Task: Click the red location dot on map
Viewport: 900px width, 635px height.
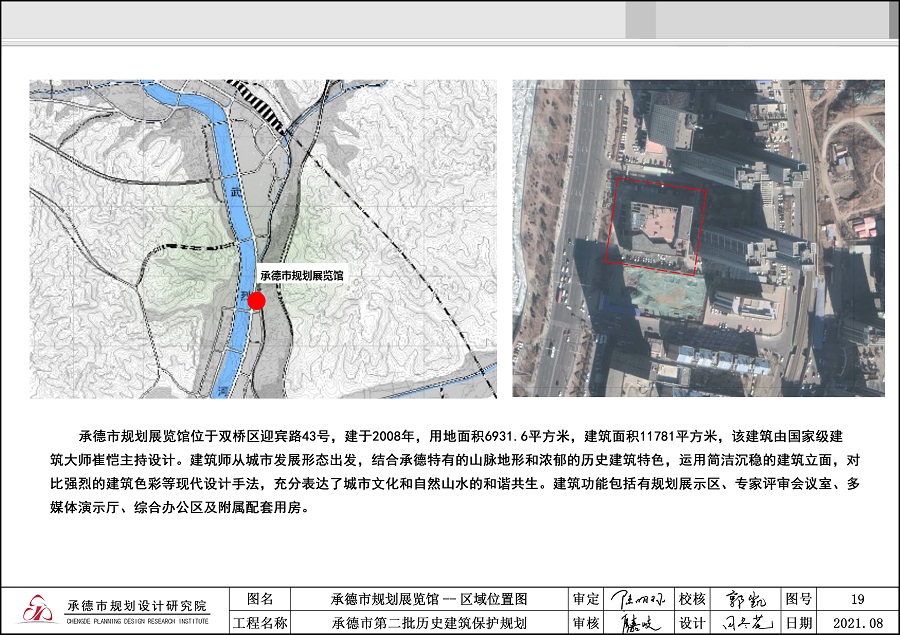Action: 256,301
